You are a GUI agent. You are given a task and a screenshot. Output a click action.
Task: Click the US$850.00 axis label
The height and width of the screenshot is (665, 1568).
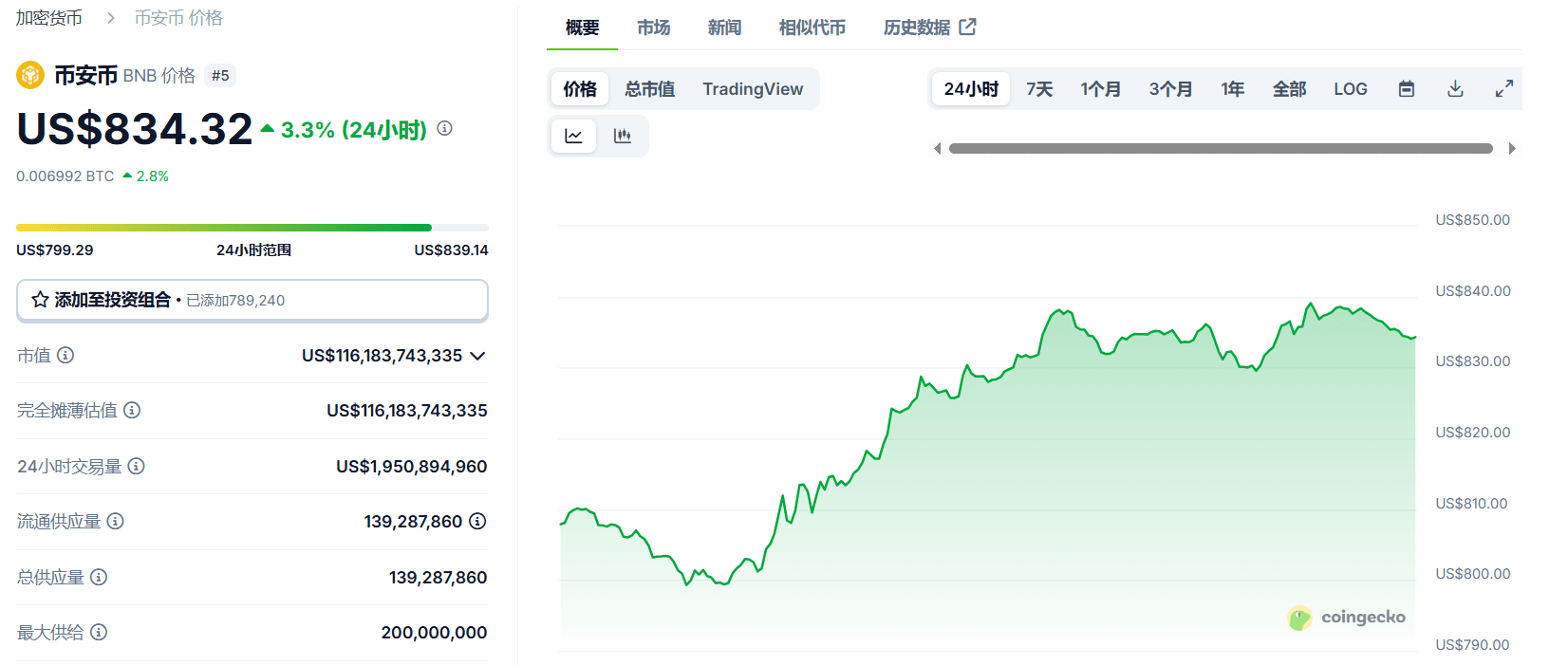(x=1472, y=220)
